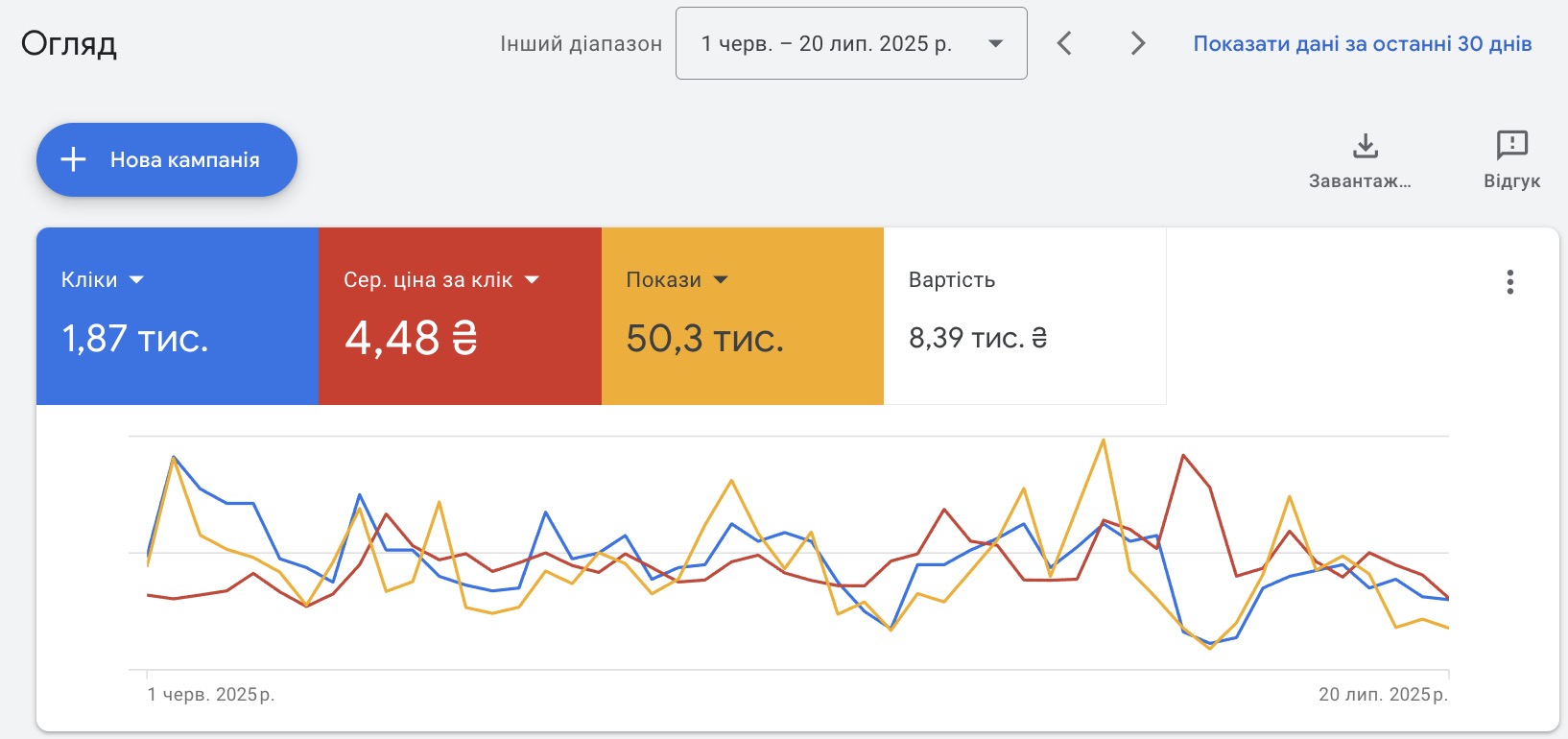Viewport: 1568px width, 739px height.
Task: Expand the Сер. ціна за клік dropdown arrow
Action: click(x=532, y=280)
